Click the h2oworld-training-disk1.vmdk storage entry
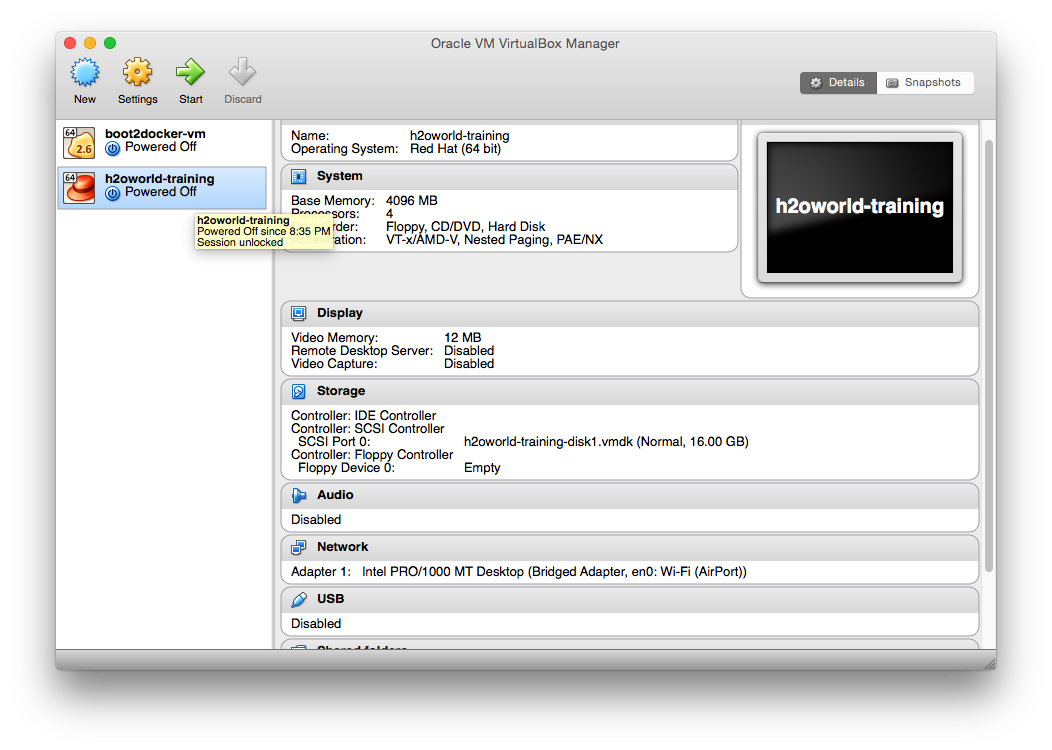 607,441
